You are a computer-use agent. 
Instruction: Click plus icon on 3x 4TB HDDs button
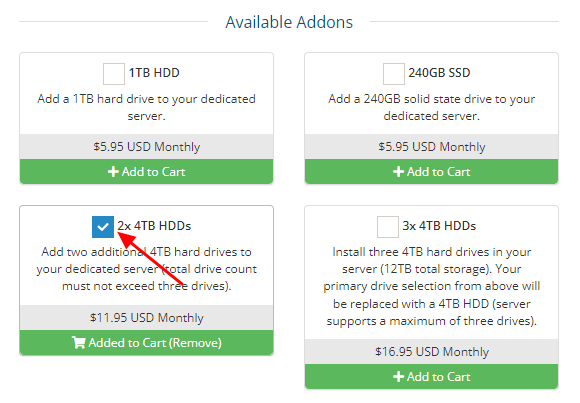398,377
